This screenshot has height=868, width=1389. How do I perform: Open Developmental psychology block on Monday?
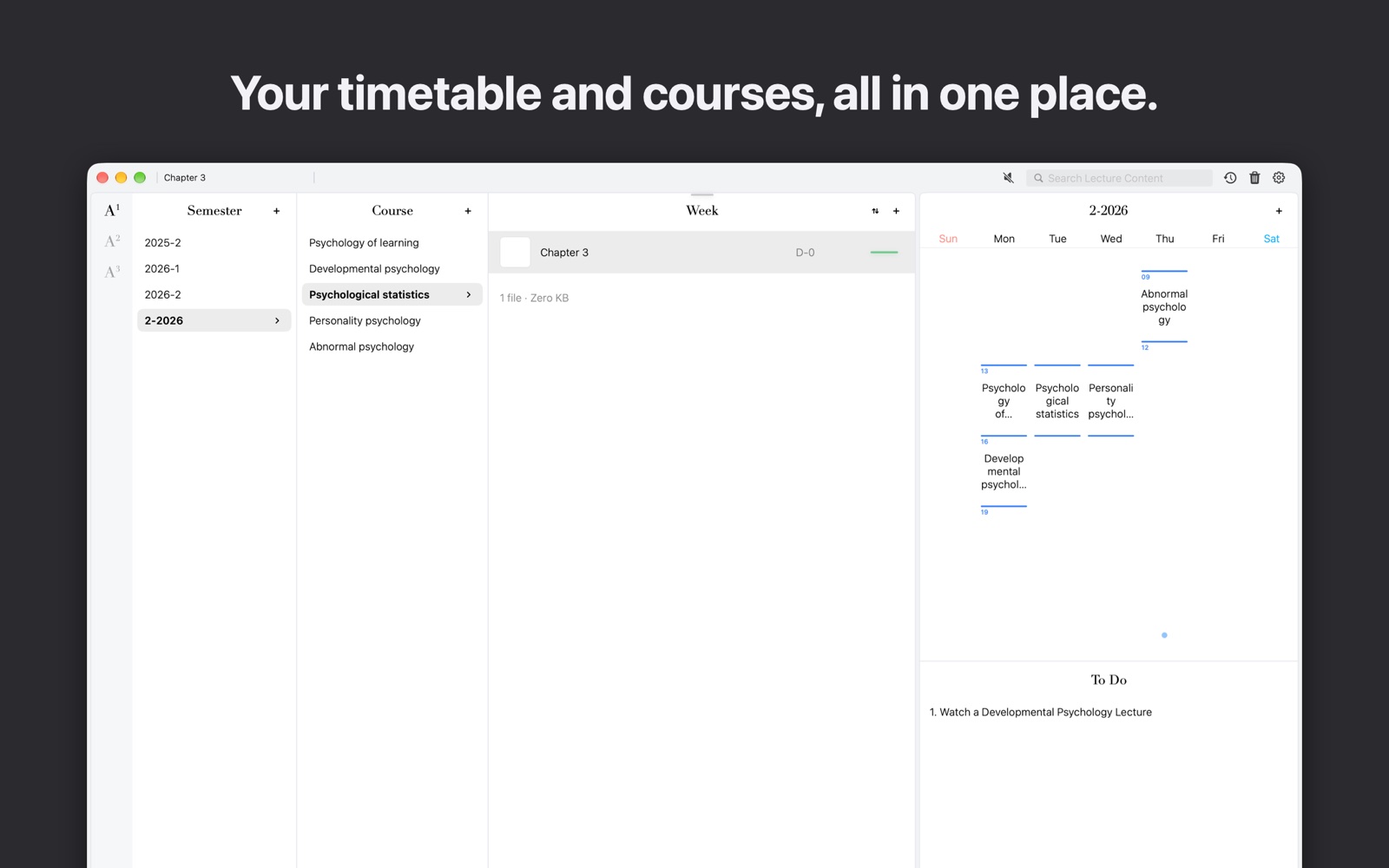point(1004,471)
